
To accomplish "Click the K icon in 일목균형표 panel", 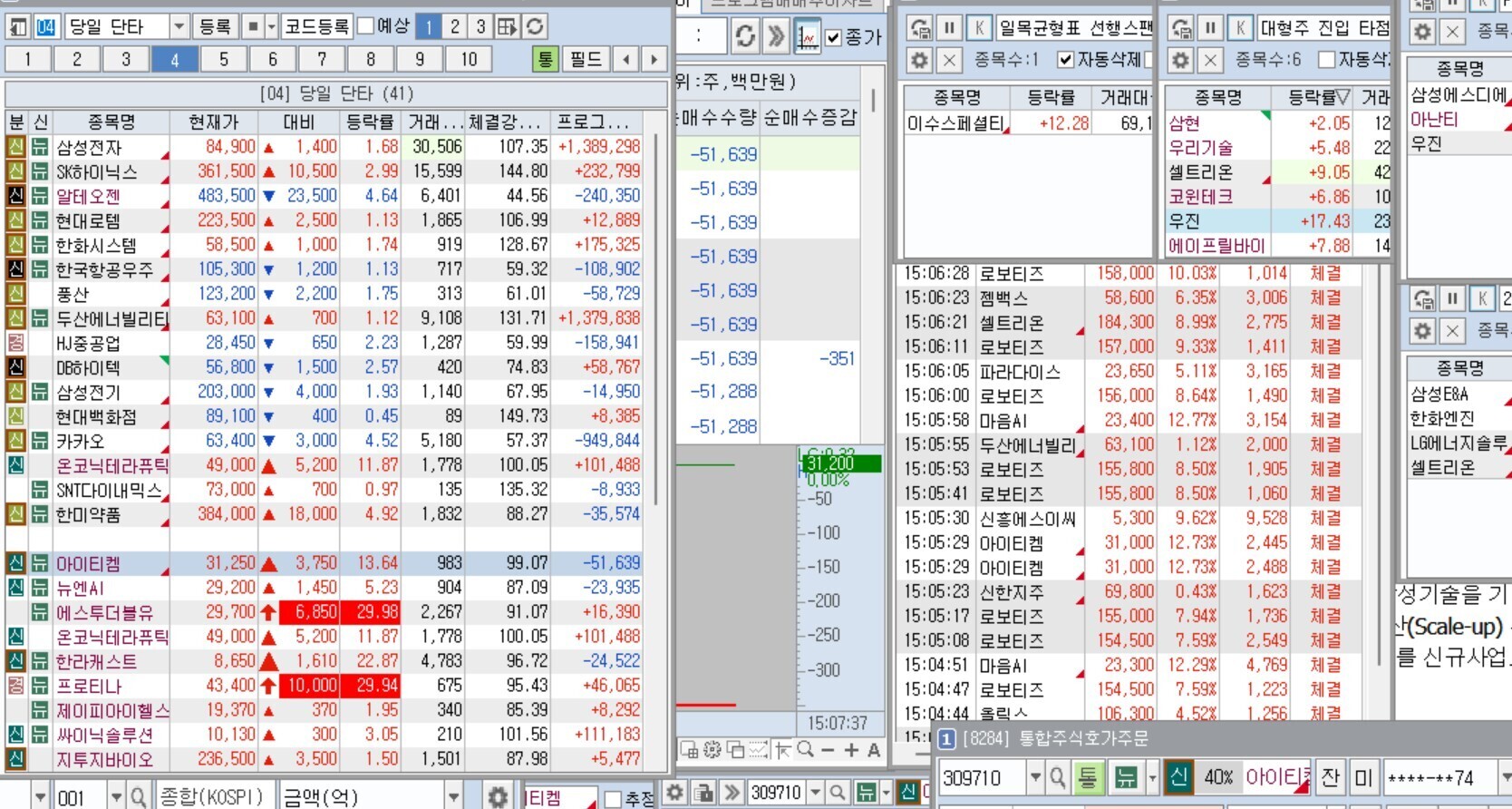I will (x=979, y=28).
